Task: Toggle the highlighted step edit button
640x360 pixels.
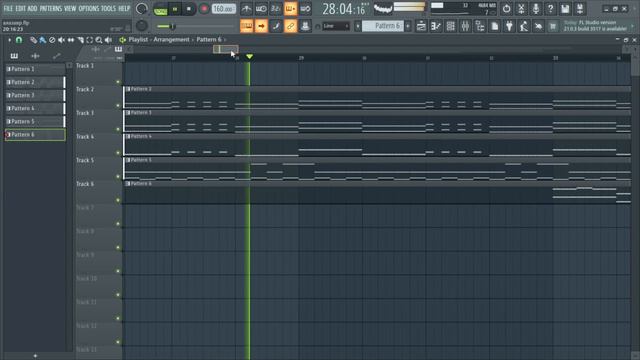Action: pos(291,9)
